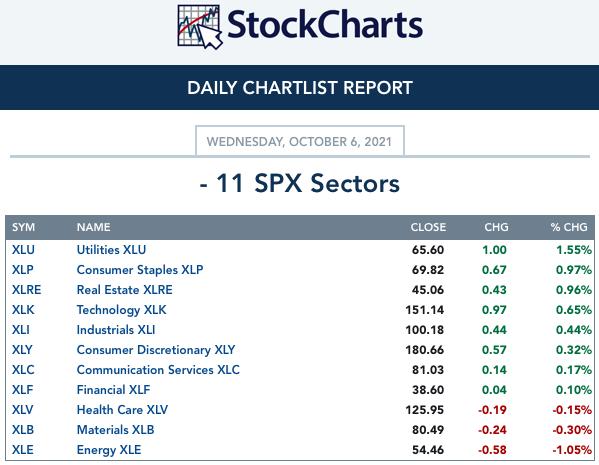The image size is (599, 465).
Task: Open the Energy XLE link
Action: click(109, 450)
